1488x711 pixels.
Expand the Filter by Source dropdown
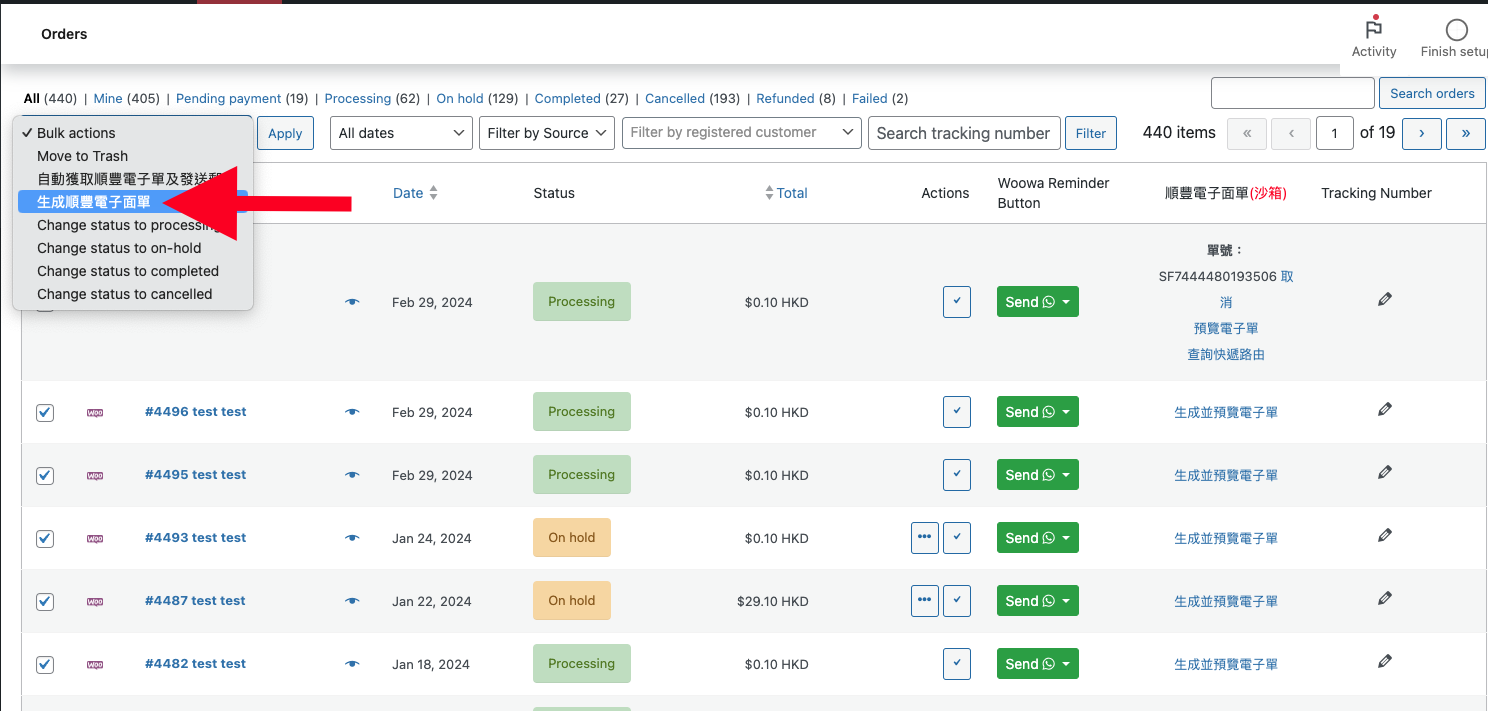[547, 133]
